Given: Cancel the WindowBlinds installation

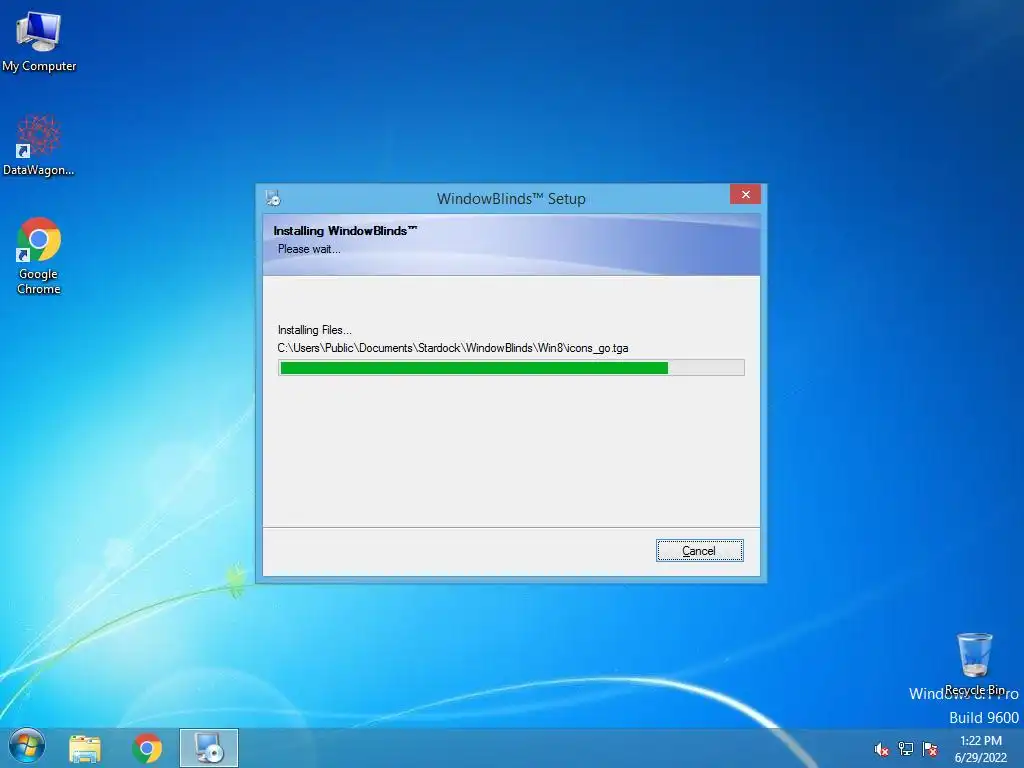Looking at the screenshot, I should (699, 551).
